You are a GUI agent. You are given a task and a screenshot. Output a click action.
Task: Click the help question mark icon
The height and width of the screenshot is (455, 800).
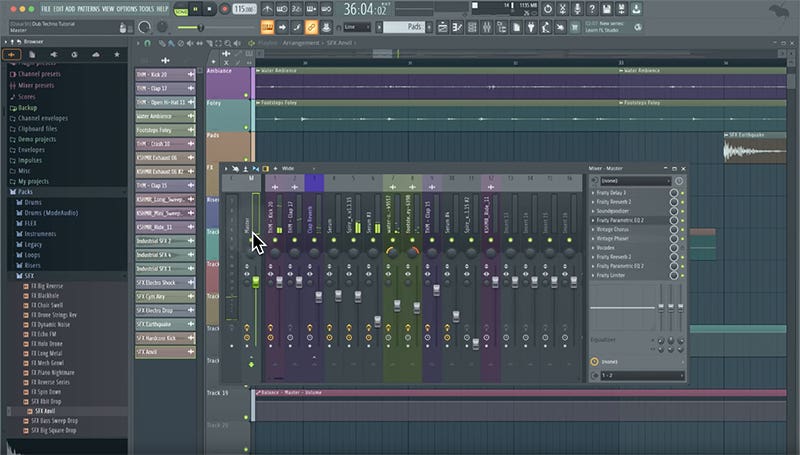[x=592, y=9]
